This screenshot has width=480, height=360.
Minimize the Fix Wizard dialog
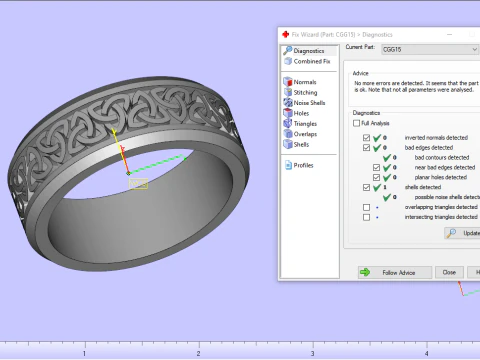[449, 34]
